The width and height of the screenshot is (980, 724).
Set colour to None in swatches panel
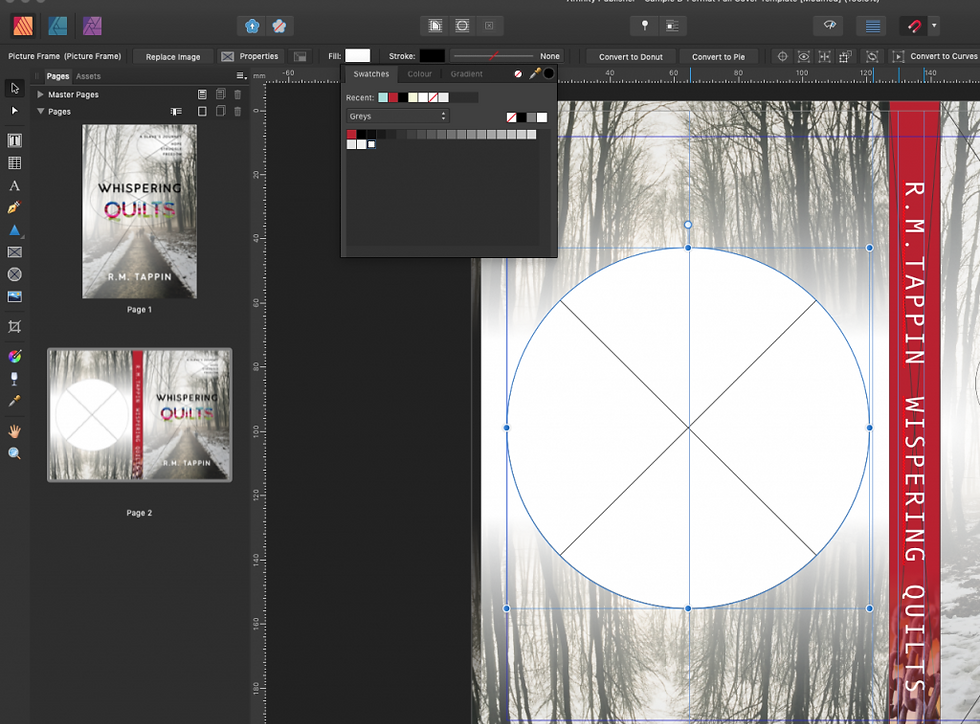pos(518,74)
